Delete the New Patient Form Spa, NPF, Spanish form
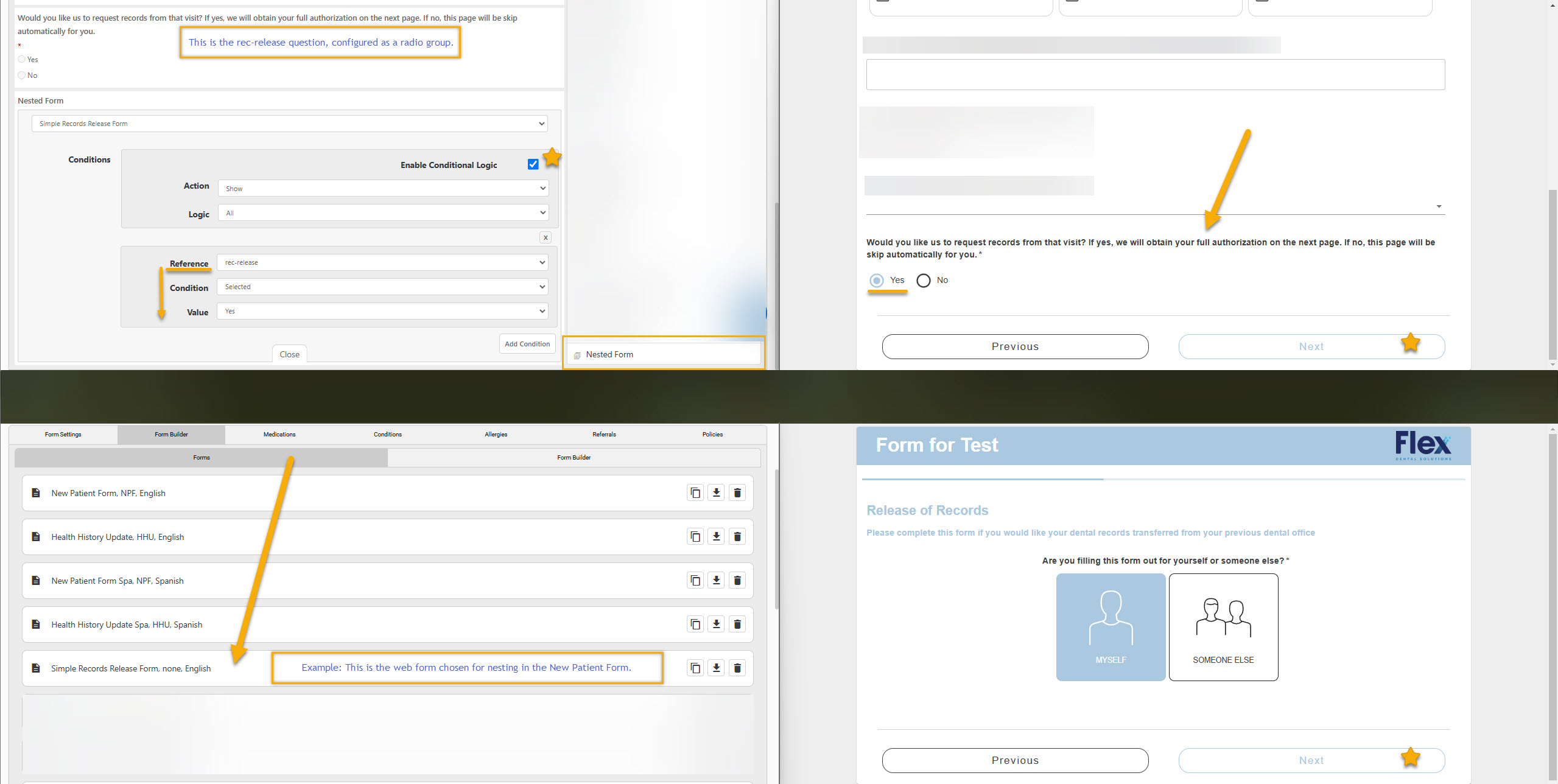Image resolution: width=1558 pixels, height=784 pixels. pyautogui.click(x=737, y=581)
